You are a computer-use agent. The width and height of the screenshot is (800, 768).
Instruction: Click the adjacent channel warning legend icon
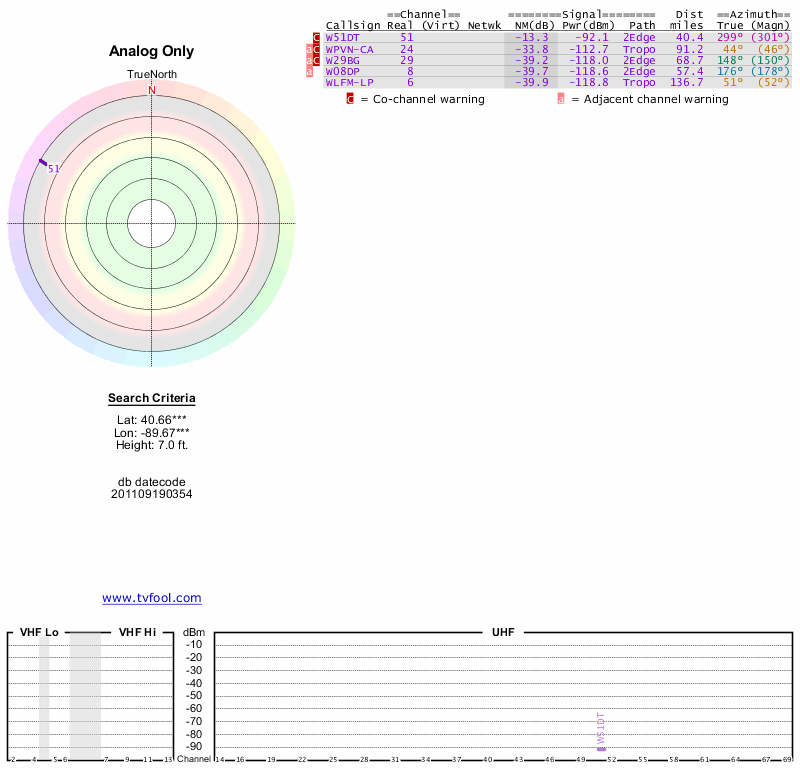click(561, 99)
